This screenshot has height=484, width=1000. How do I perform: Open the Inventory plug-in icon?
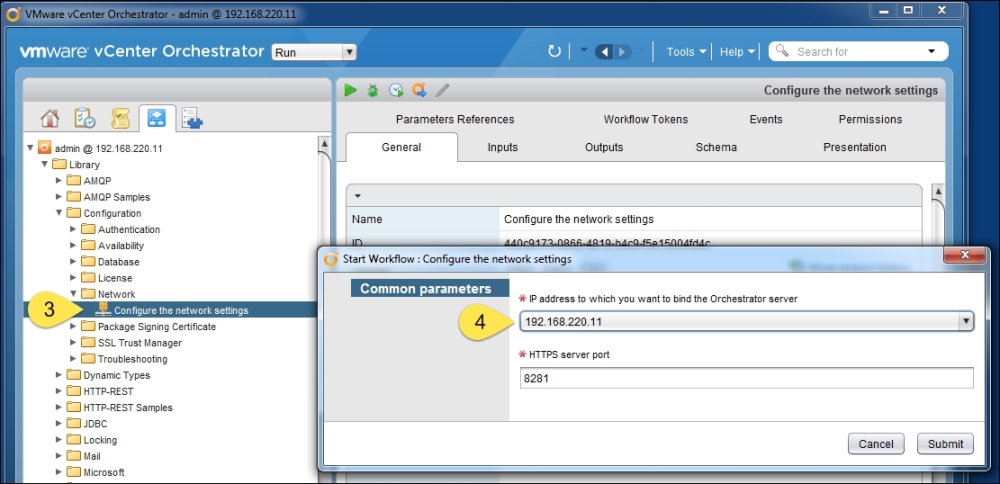(192, 118)
